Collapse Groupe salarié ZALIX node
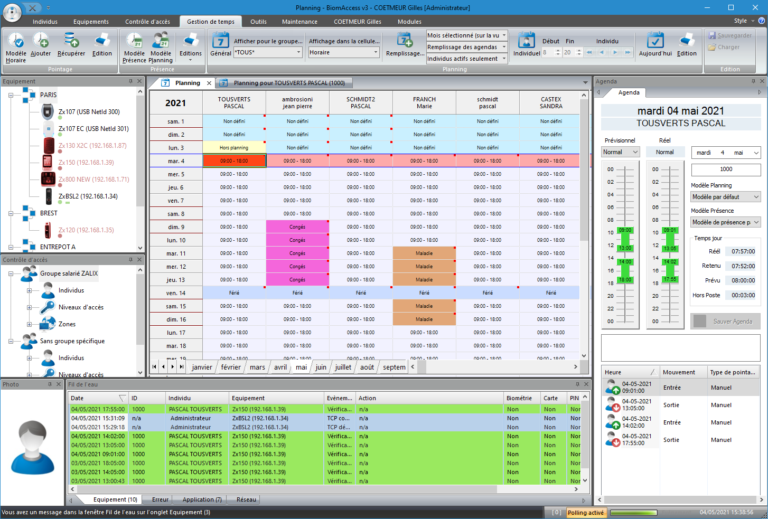The image size is (768, 519). click(x=11, y=274)
